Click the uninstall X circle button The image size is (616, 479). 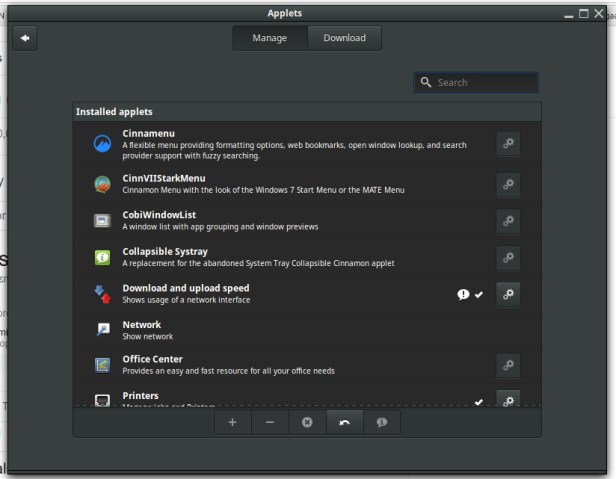tap(307, 422)
